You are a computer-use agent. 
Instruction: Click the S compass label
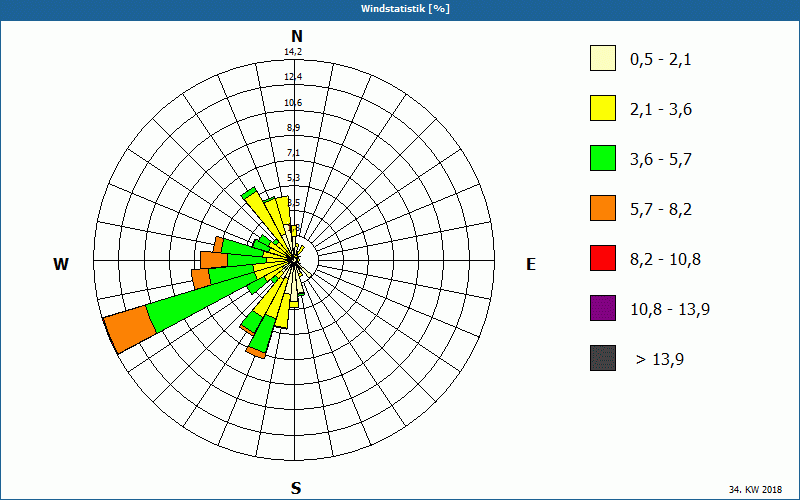(x=296, y=488)
